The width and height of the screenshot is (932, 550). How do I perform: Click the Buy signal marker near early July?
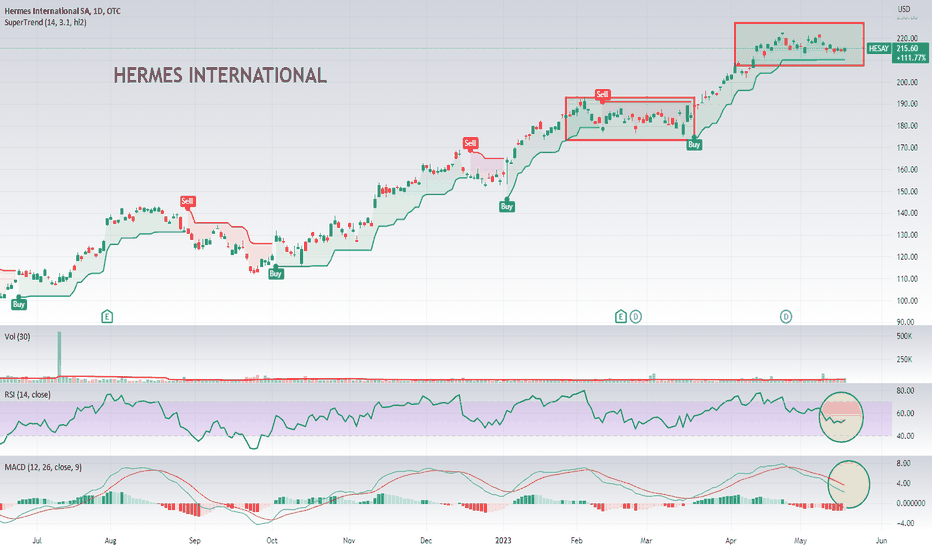(19, 304)
